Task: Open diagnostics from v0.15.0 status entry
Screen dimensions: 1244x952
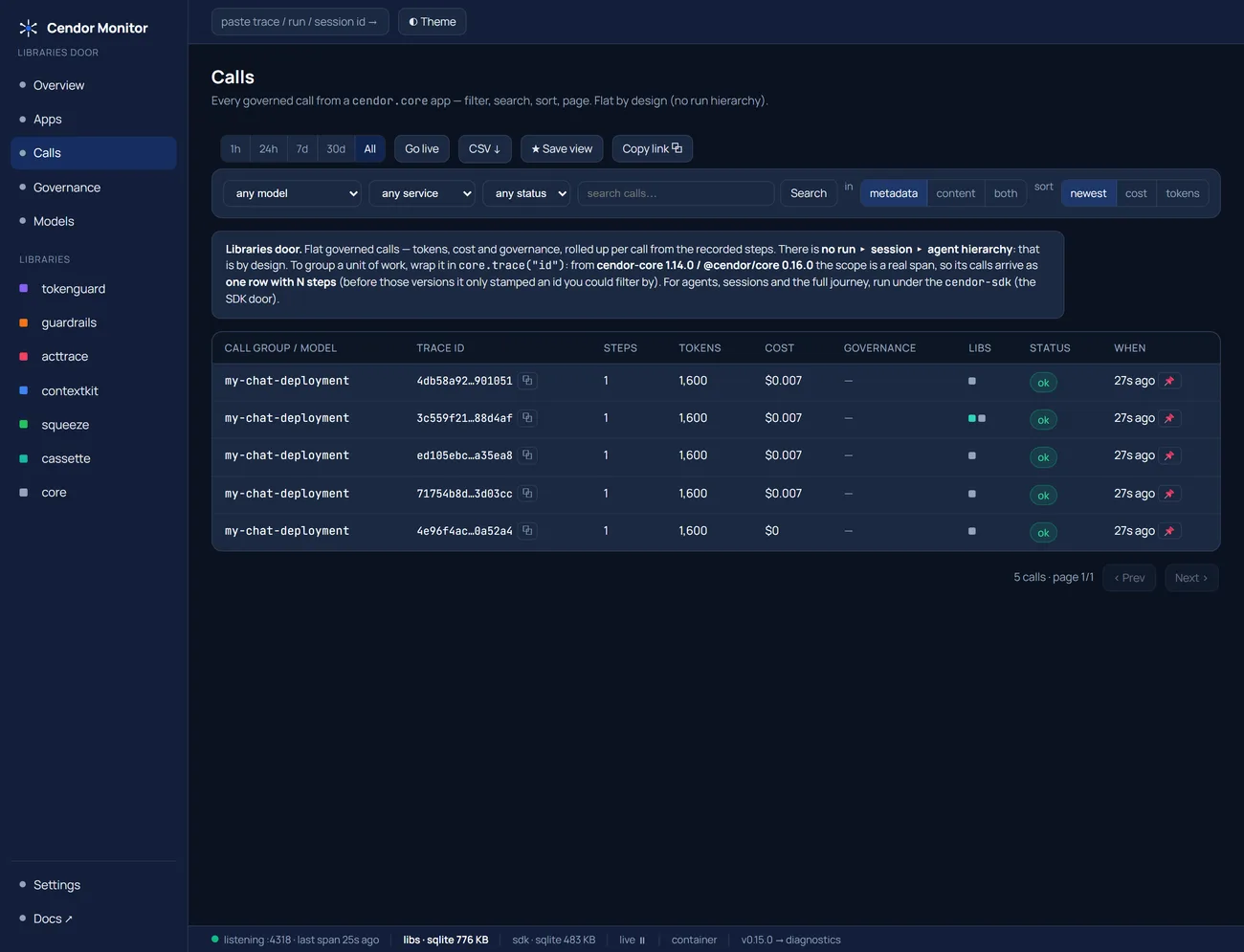Action: point(791,940)
